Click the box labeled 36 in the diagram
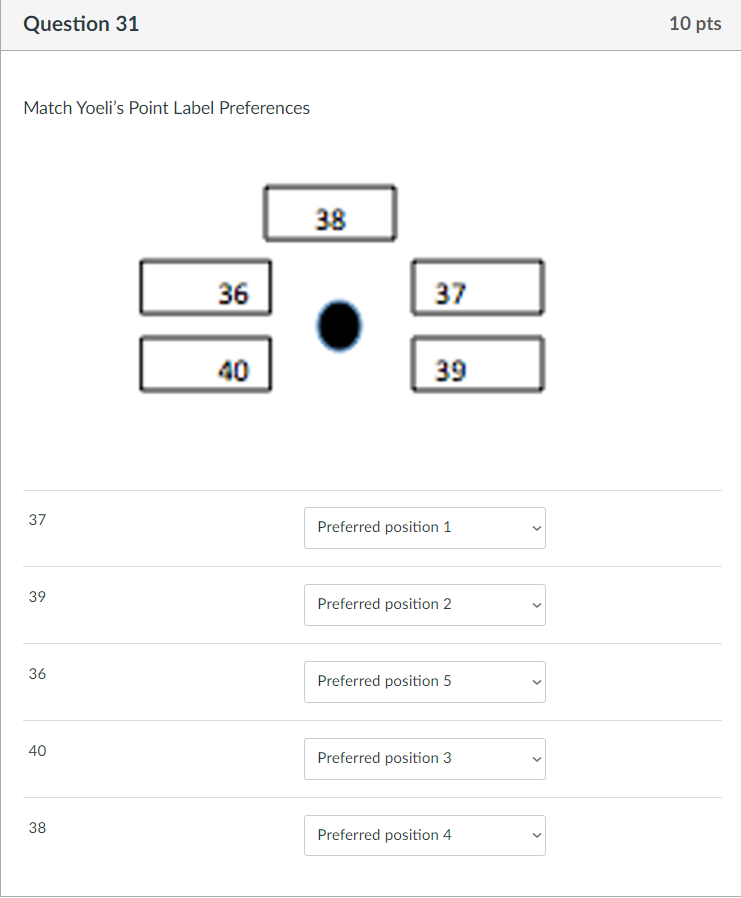The image size is (741, 898). coord(205,287)
